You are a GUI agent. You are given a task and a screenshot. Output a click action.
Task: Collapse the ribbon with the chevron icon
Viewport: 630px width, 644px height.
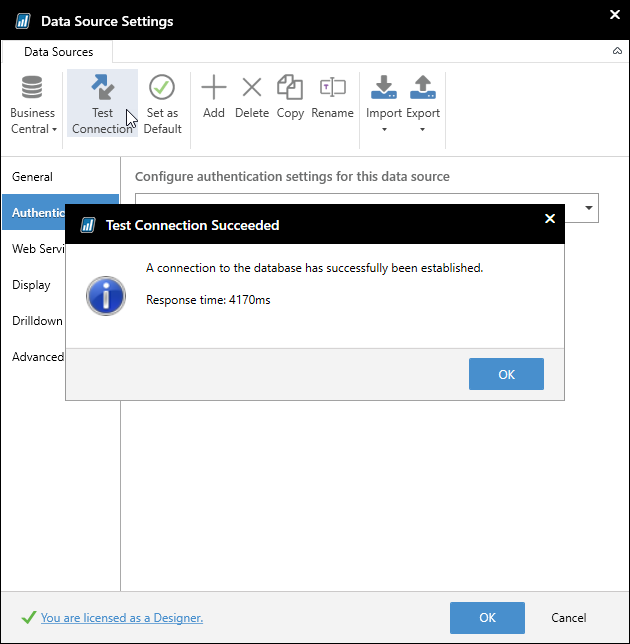pos(617,51)
